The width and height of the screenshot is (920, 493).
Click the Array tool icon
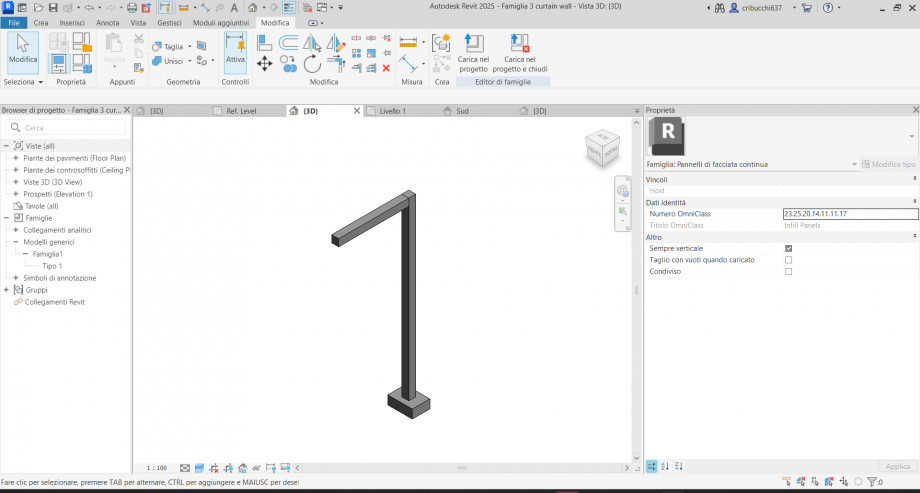tap(356, 53)
